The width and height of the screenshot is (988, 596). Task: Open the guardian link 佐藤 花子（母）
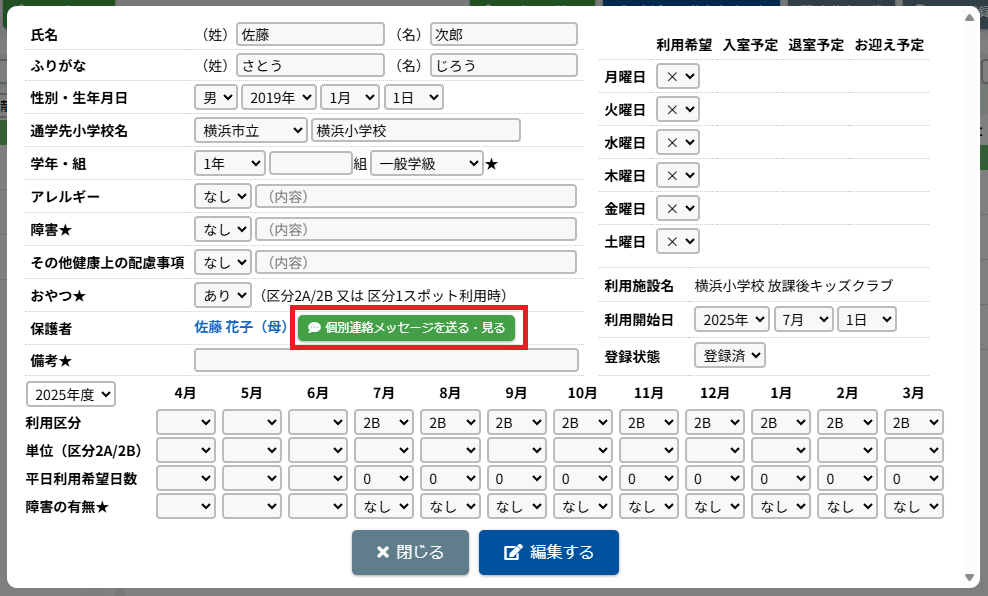click(240, 328)
